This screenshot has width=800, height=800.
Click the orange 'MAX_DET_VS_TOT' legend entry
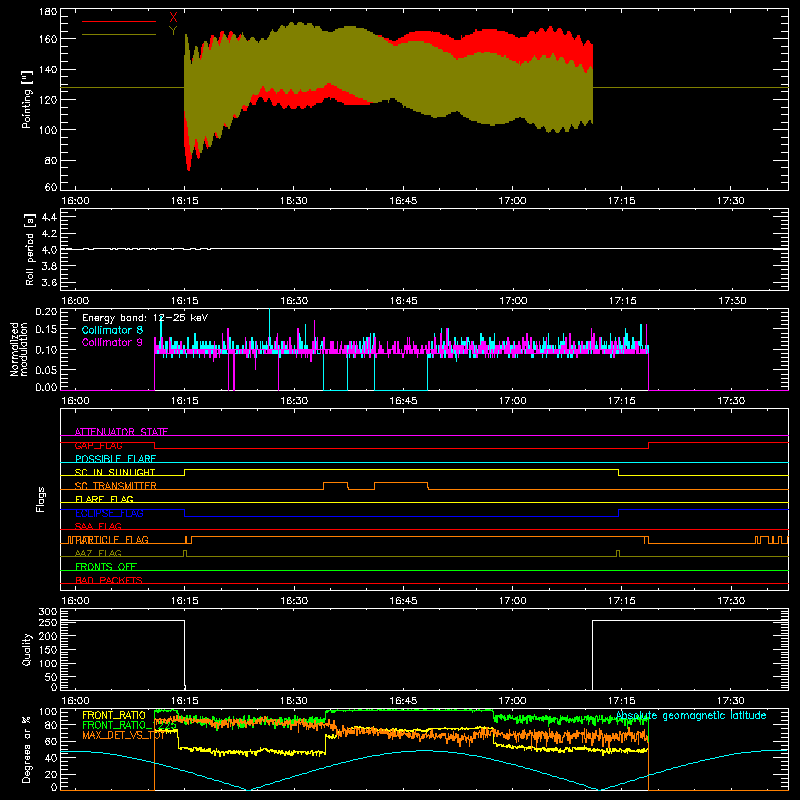coord(123,735)
